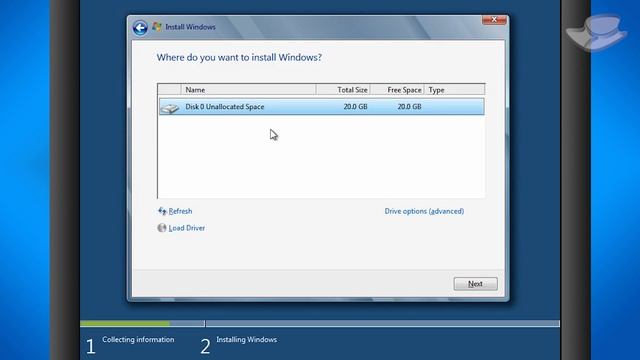640x360 pixels.
Task: Close the Install Windows dialog
Action: pos(494,20)
